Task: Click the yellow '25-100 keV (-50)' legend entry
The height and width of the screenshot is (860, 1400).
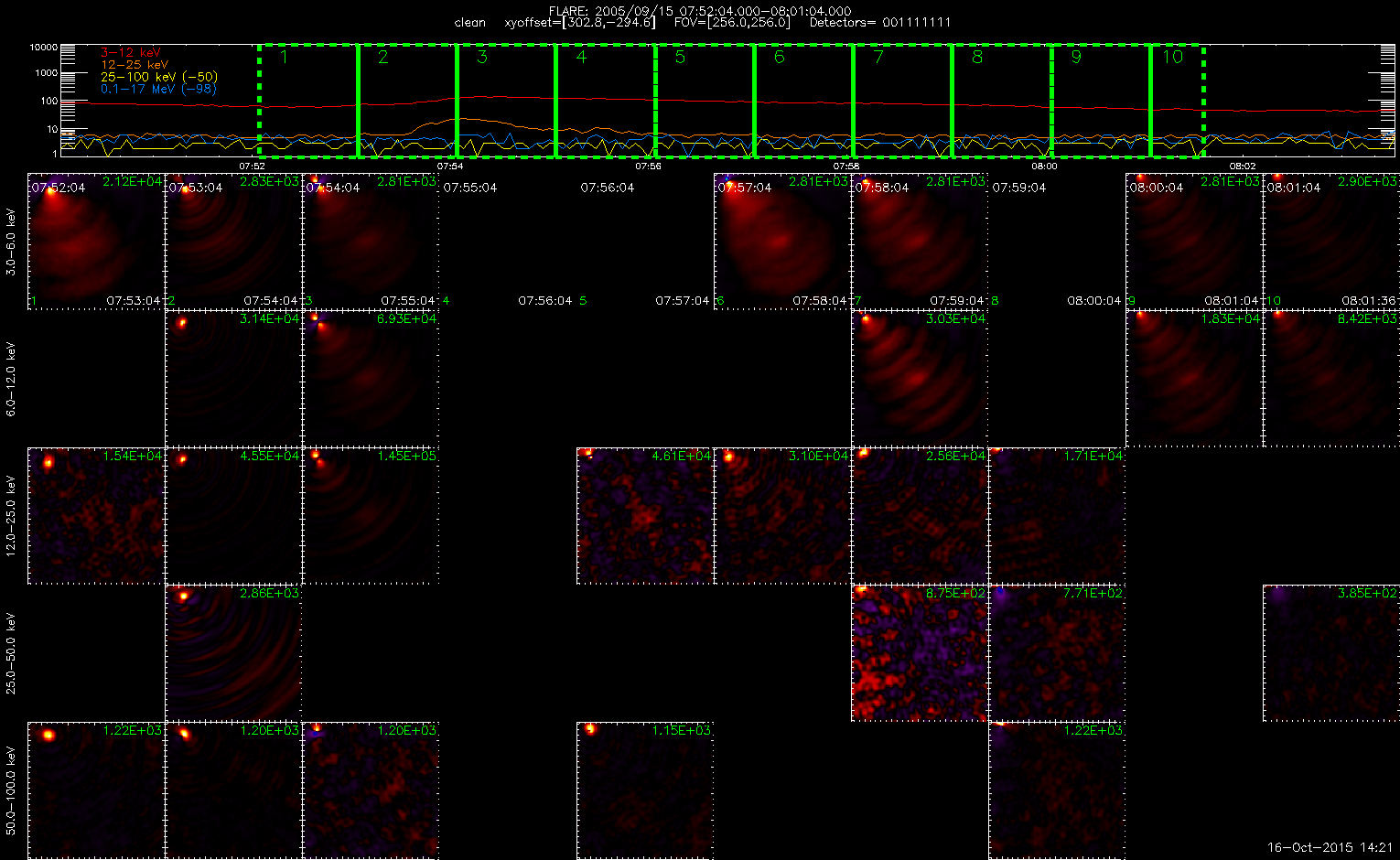Action: (159, 77)
